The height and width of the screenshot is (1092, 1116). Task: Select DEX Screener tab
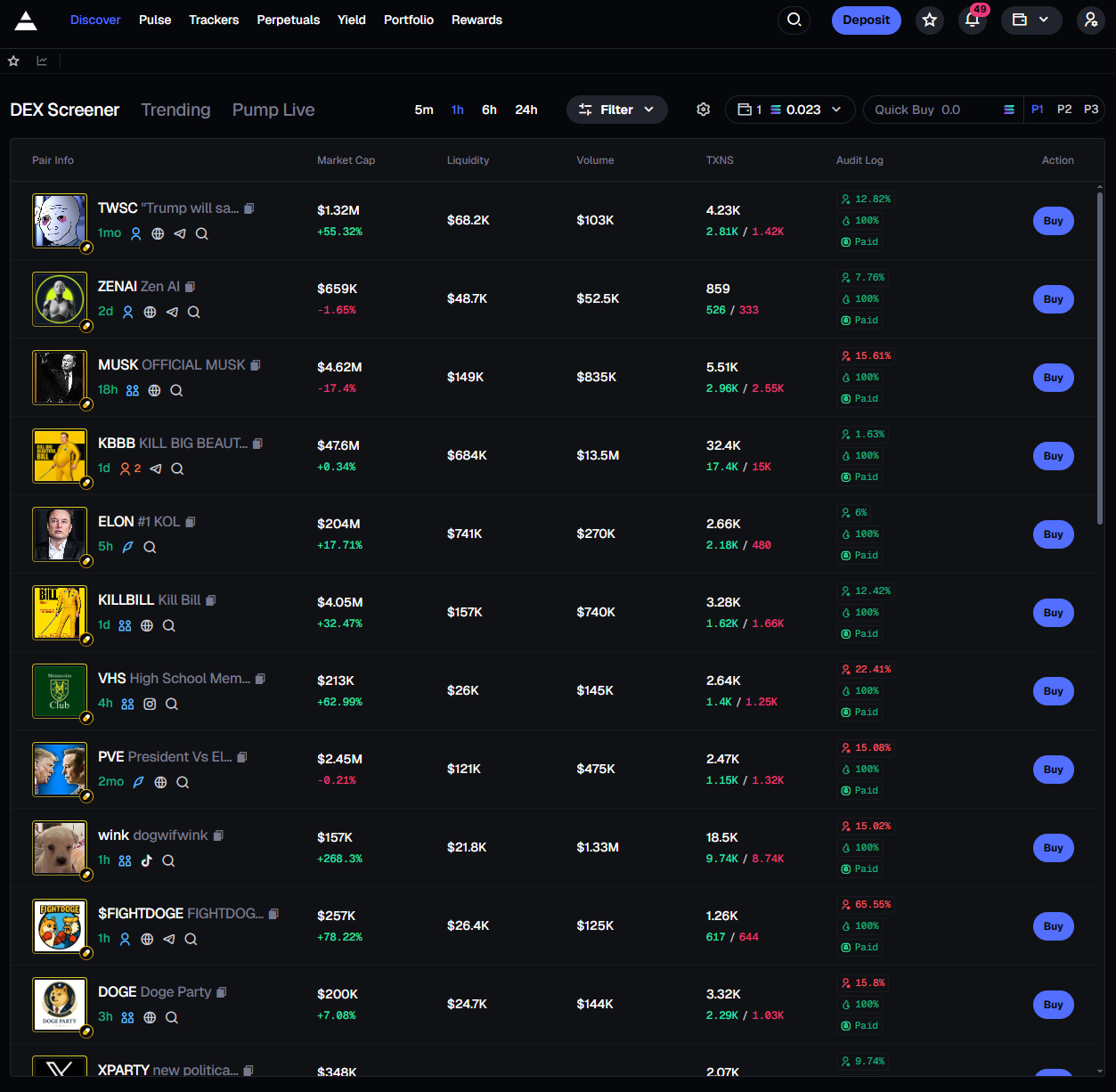(x=65, y=110)
